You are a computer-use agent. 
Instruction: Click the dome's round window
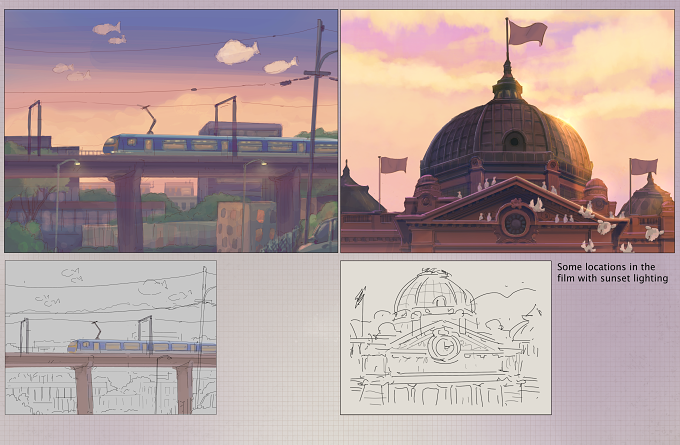coord(514,141)
